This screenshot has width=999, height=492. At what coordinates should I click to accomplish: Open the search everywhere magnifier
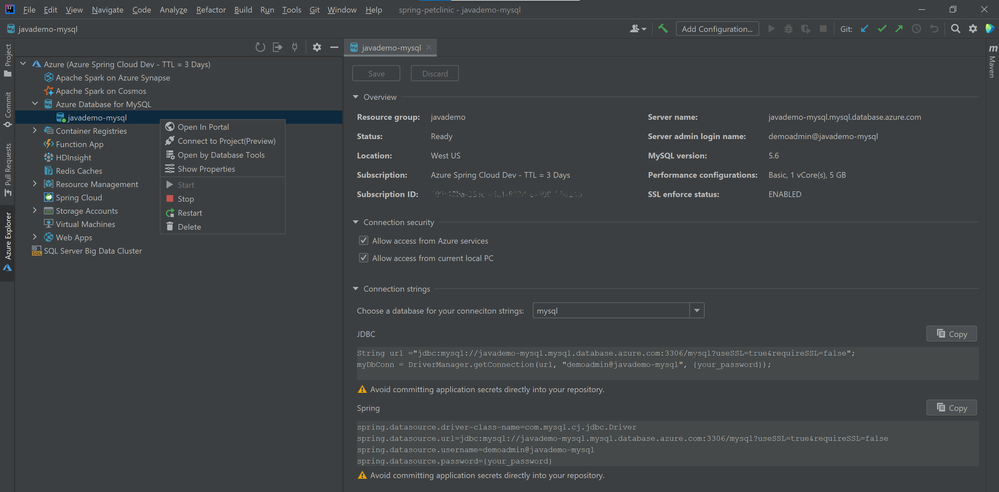955,29
